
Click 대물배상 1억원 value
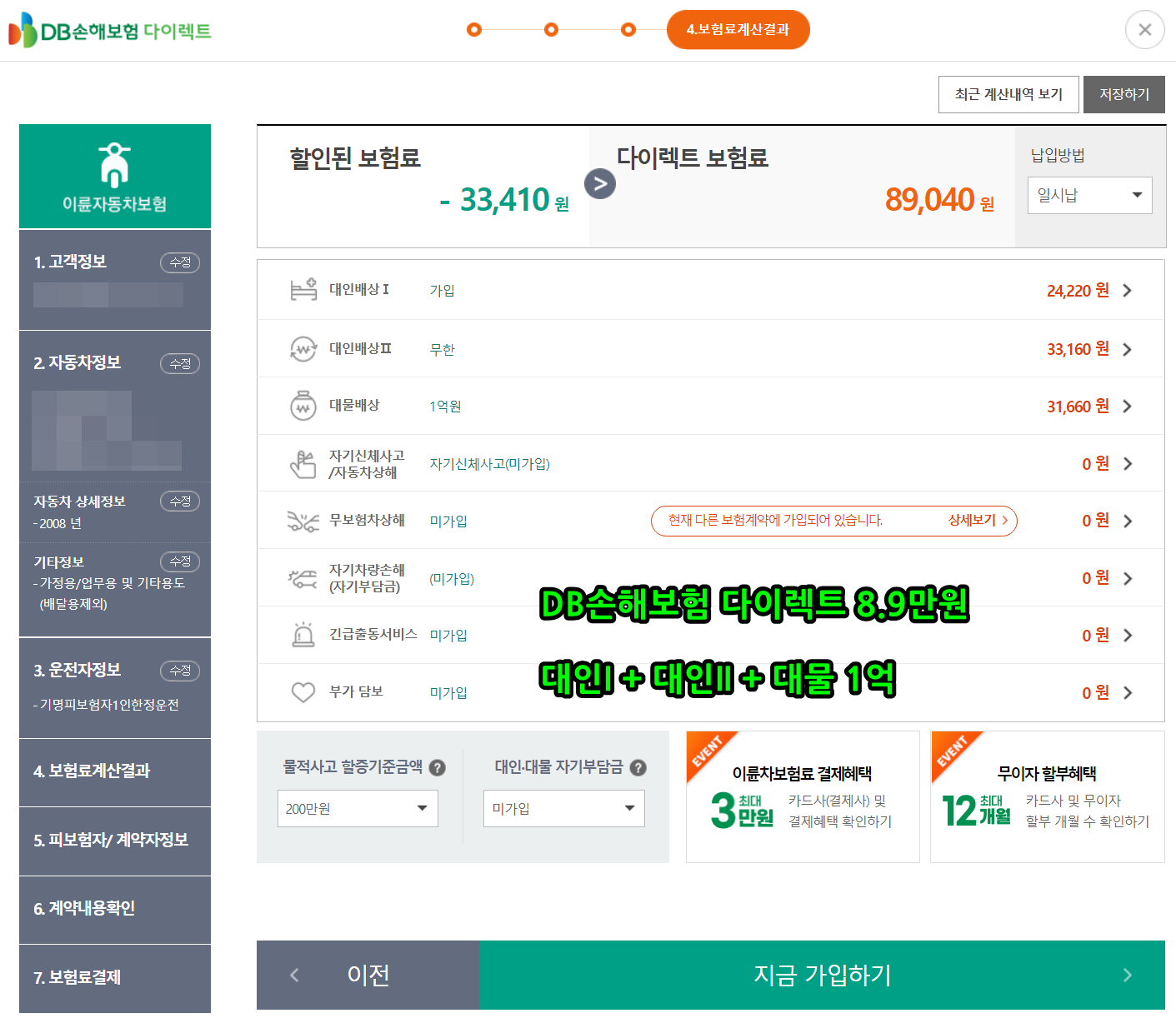tap(446, 407)
